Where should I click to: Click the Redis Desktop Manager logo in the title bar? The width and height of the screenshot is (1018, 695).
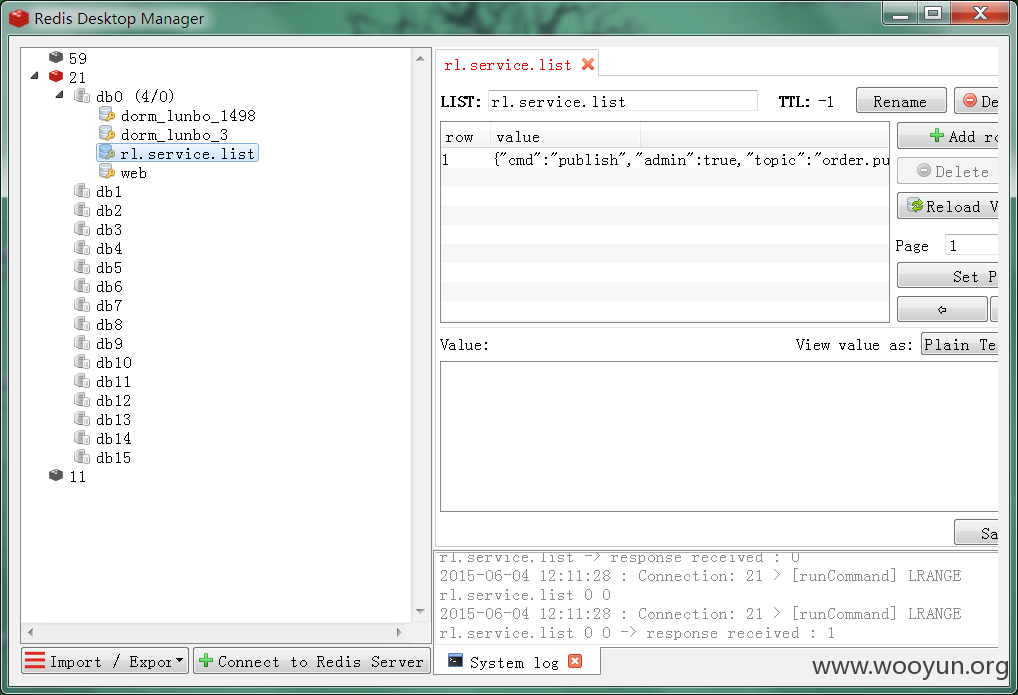click(x=19, y=18)
